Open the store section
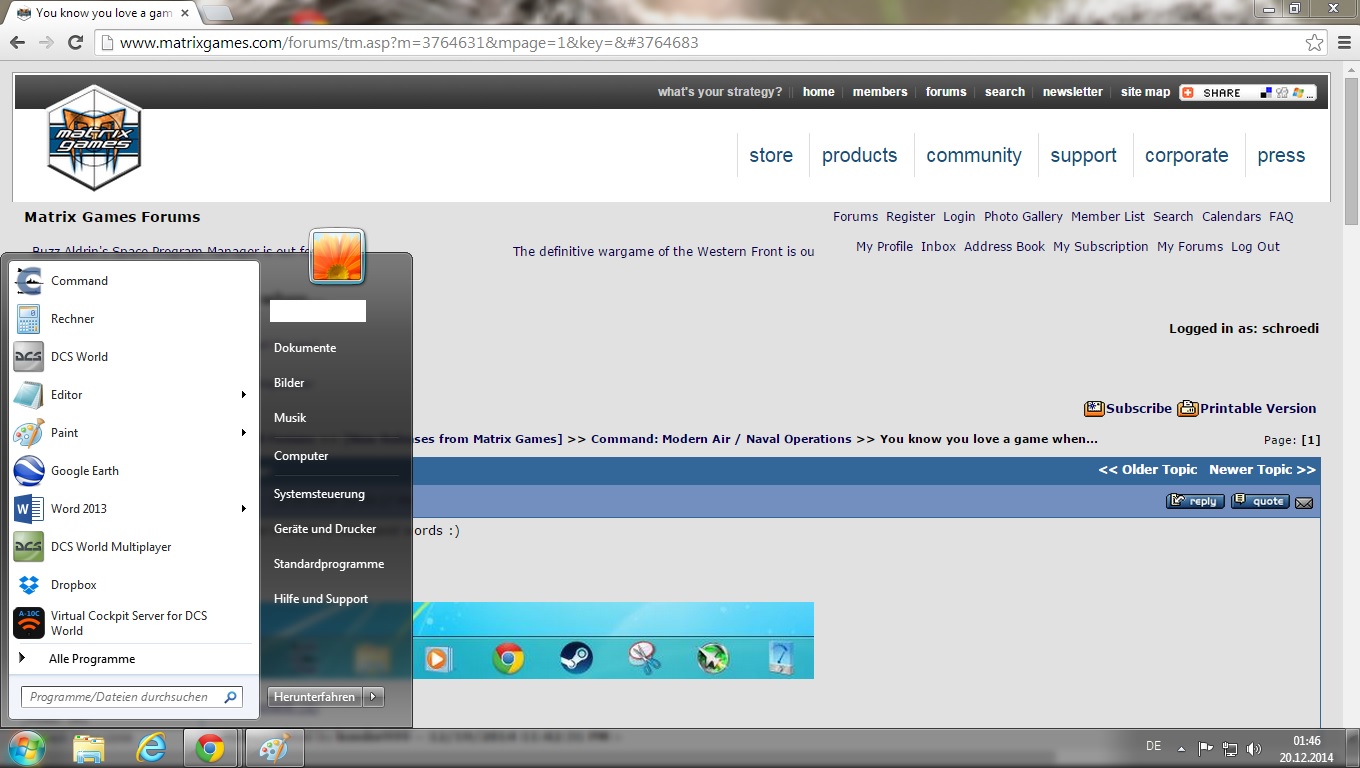The width and height of the screenshot is (1360, 768). pos(771,155)
